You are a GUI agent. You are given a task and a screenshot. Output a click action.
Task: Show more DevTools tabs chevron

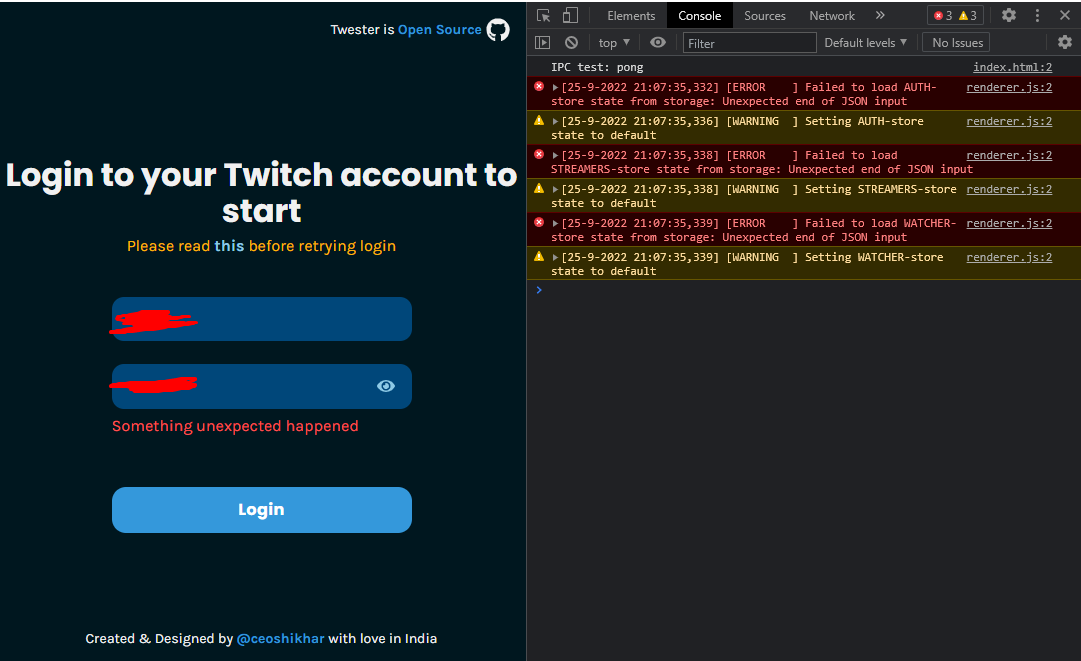point(880,15)
